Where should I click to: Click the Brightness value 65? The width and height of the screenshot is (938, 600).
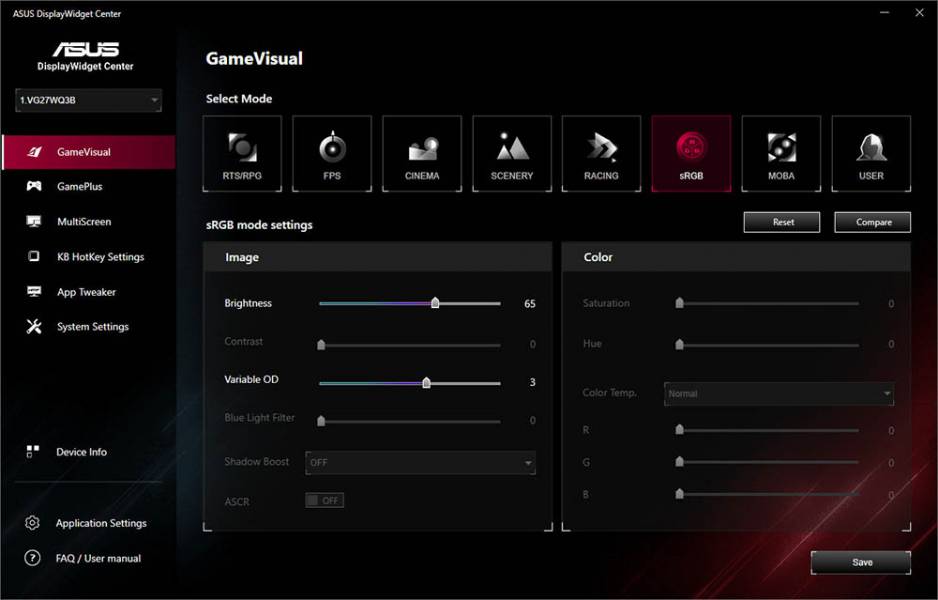[529, 304]
